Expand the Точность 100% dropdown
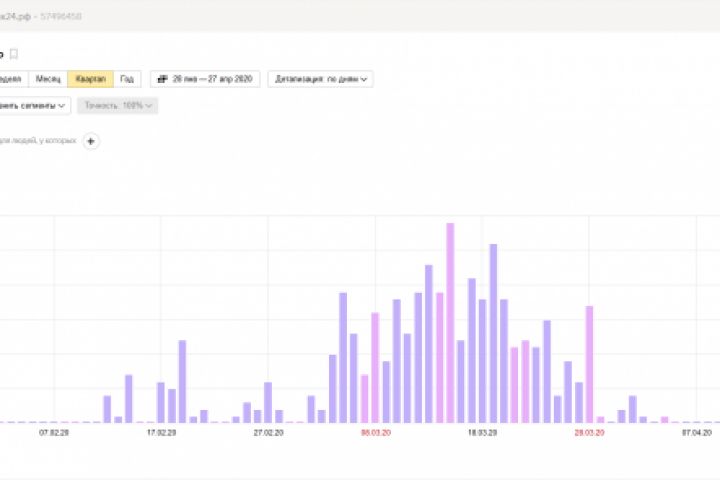The image size is (720, 480). 118,106
